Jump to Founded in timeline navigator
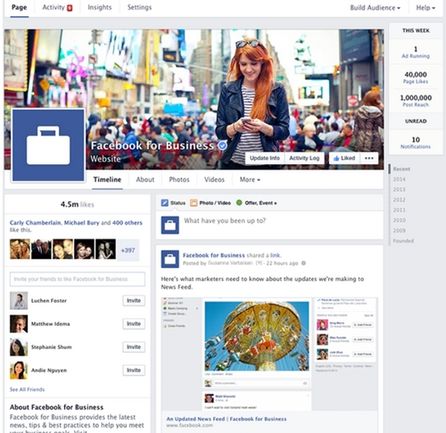 coord(403,241)
